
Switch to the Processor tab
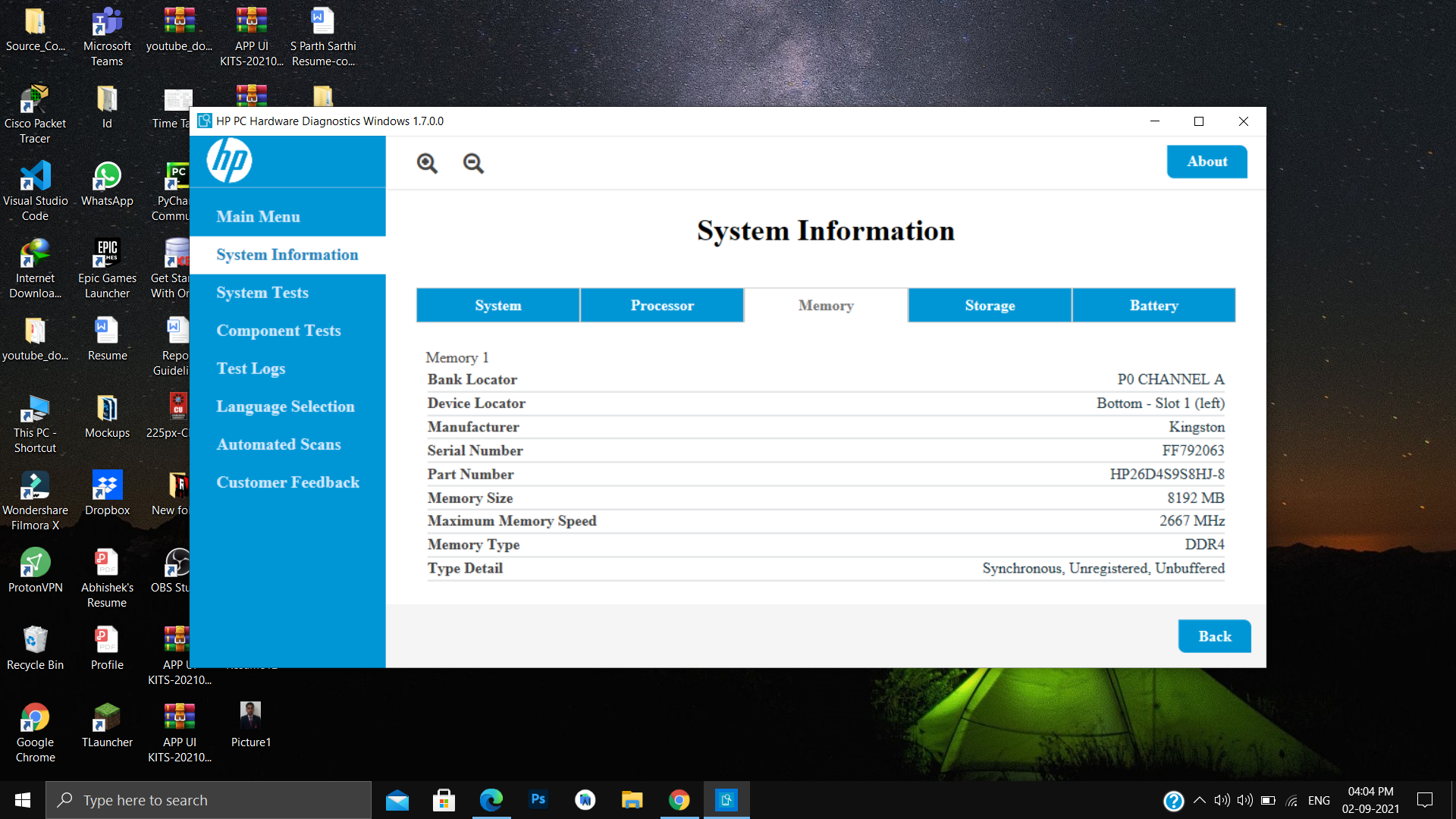point(661,305)
